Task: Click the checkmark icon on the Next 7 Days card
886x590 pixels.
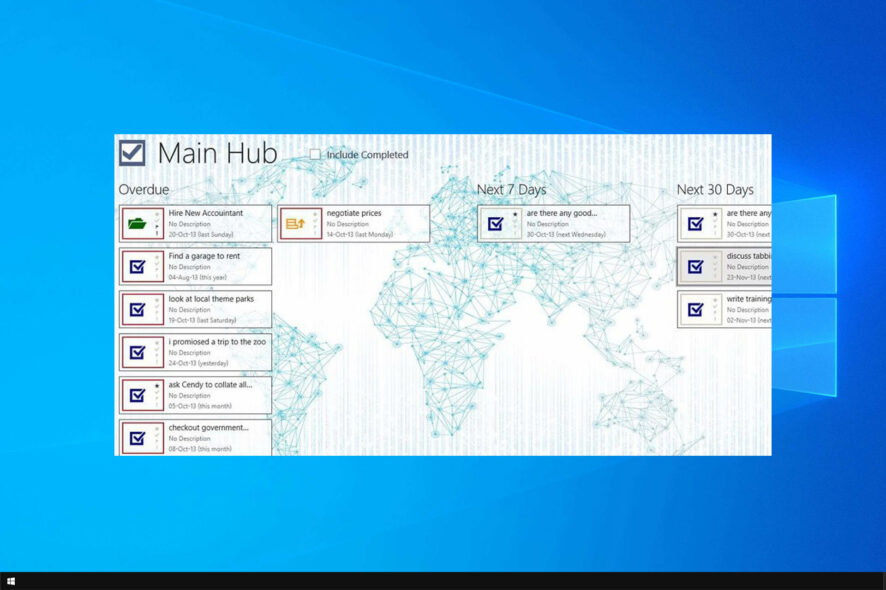Action: click(496, 224)
